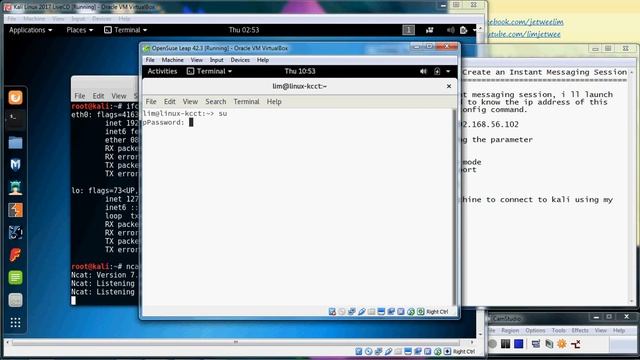This screenshot has height=360, width=640.
Task: Expand the OpenSuse system menu arrow
Action: 448,71
